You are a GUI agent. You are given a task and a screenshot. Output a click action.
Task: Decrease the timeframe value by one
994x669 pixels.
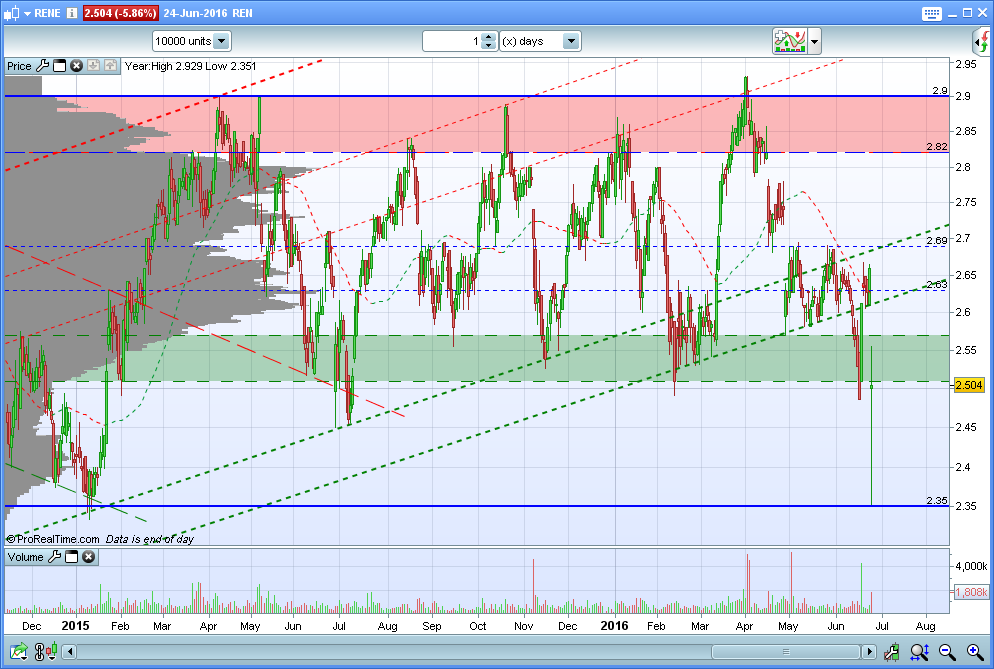coord(488,46)
